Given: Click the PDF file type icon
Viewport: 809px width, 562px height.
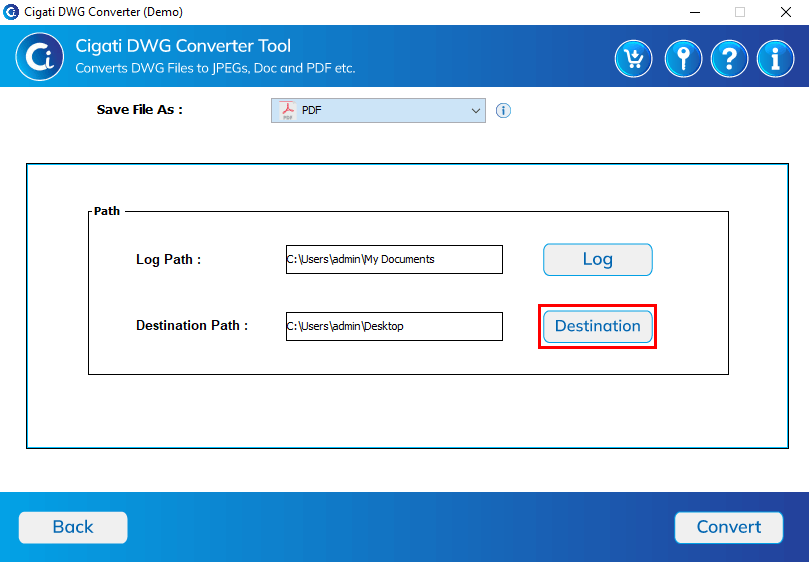Looking at the screenshot, I should click(x=287, y=110).
